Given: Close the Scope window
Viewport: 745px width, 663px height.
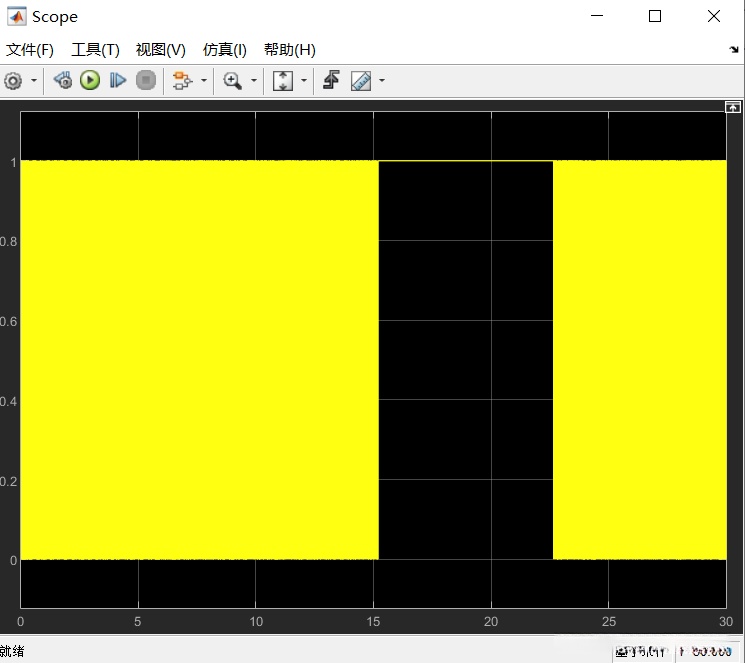Looking at the screenshot, I should tap(714, 16).
